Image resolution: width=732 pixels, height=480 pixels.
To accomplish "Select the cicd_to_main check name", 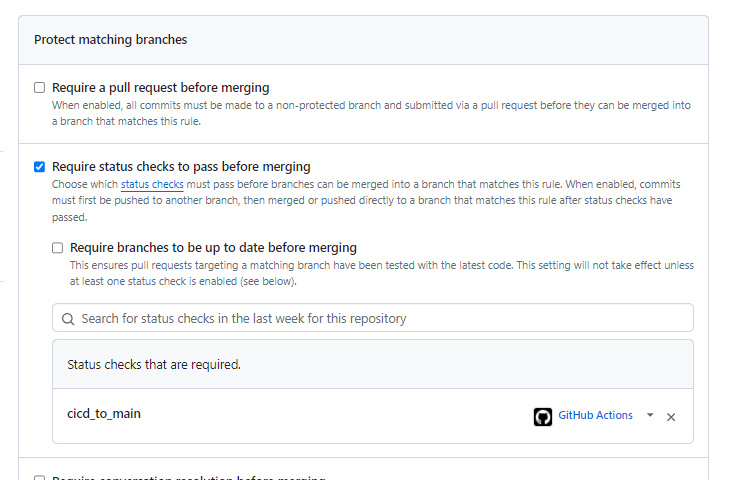I will tap(104, 414).
